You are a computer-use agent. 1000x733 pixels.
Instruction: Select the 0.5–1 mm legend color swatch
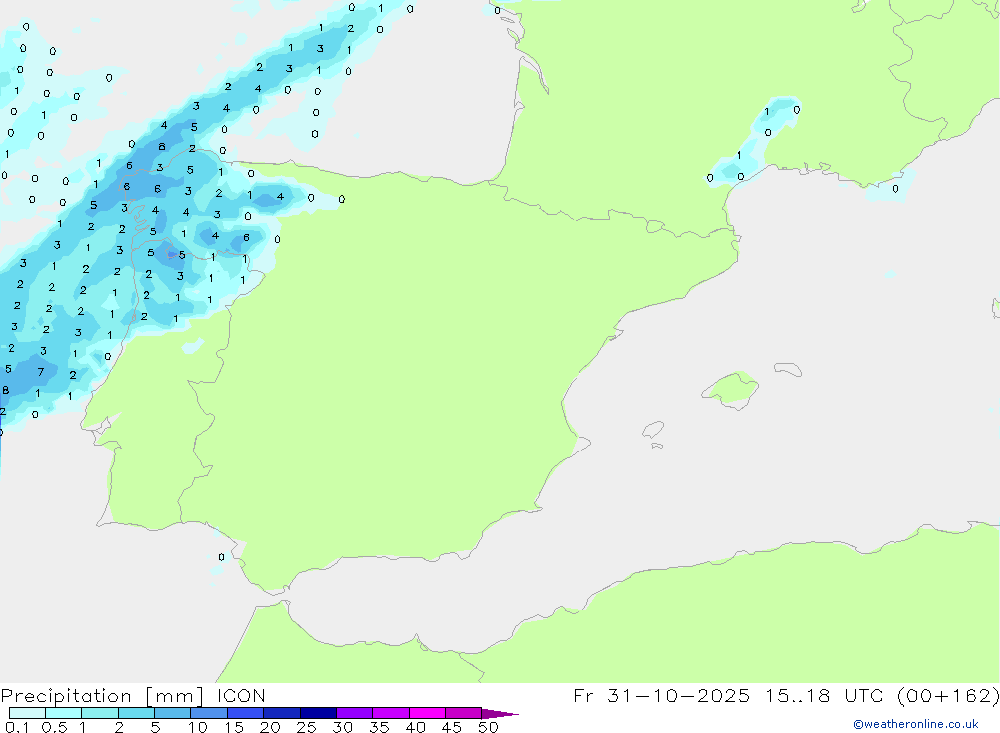(63, 713)
